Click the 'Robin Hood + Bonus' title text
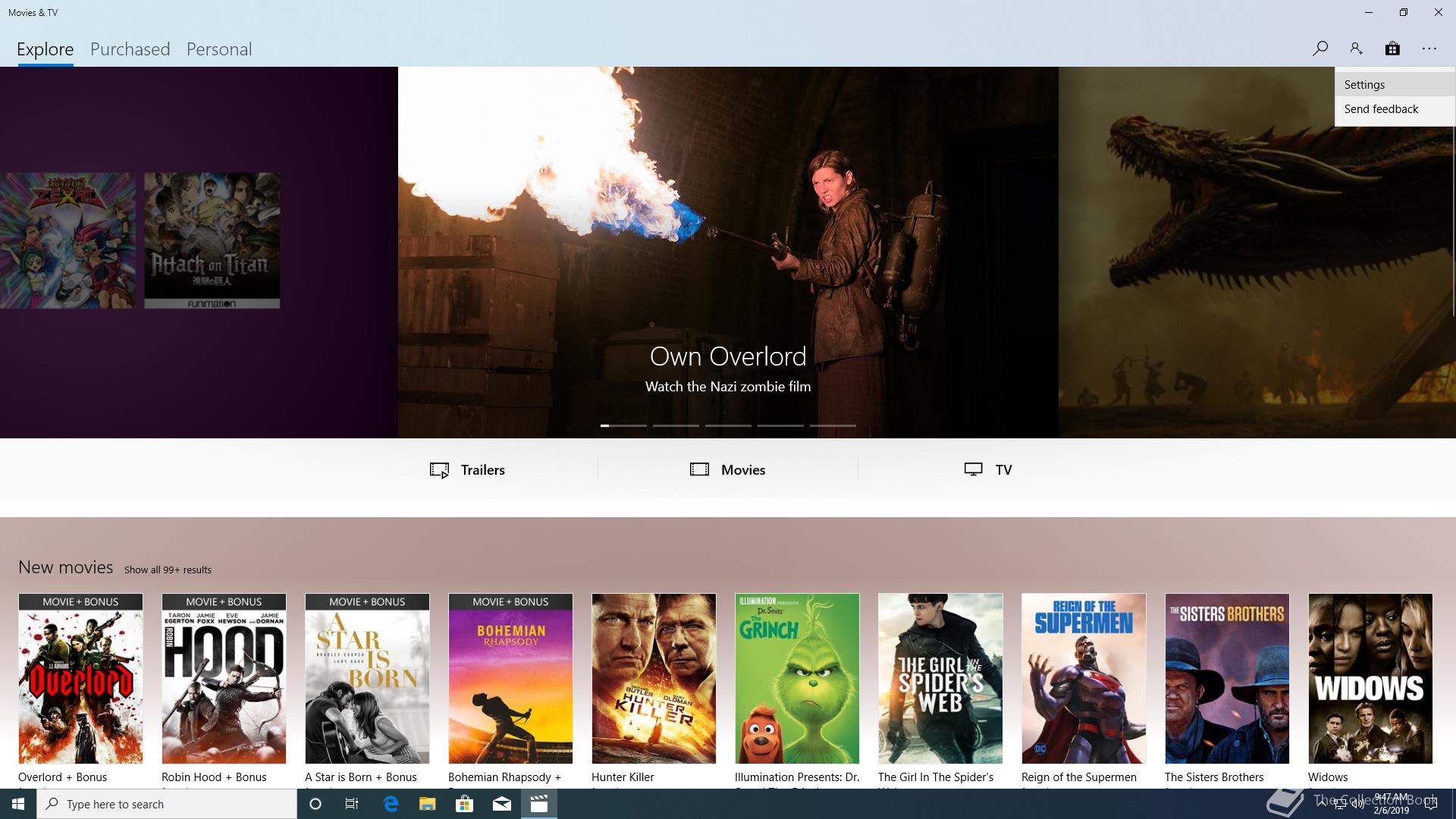The height and width of the screenshot is (819, 1456). pyautogui.click(x=214, y=777)
